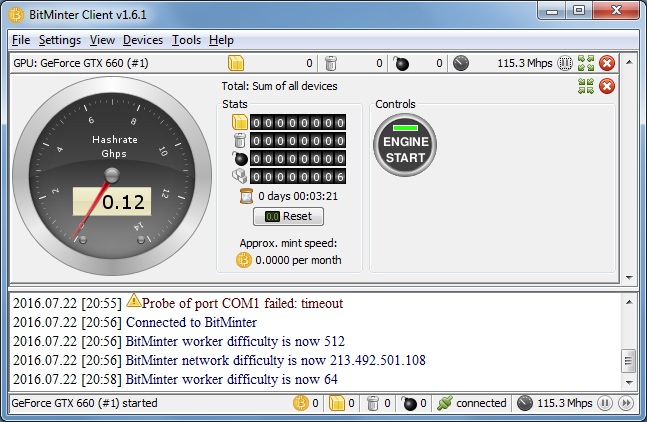Click '115.3 Mhps' in status bar
This screenshot has width=647, height=422.
[x=564, y=403]
